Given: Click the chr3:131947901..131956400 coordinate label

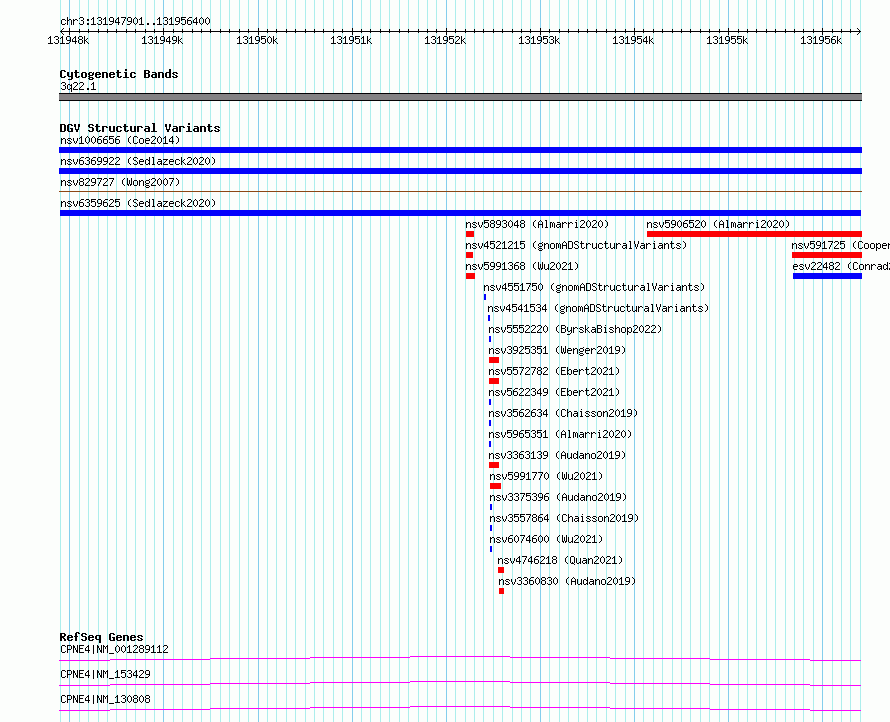Looking at the screenshot, I should click(x=135, y=21).
